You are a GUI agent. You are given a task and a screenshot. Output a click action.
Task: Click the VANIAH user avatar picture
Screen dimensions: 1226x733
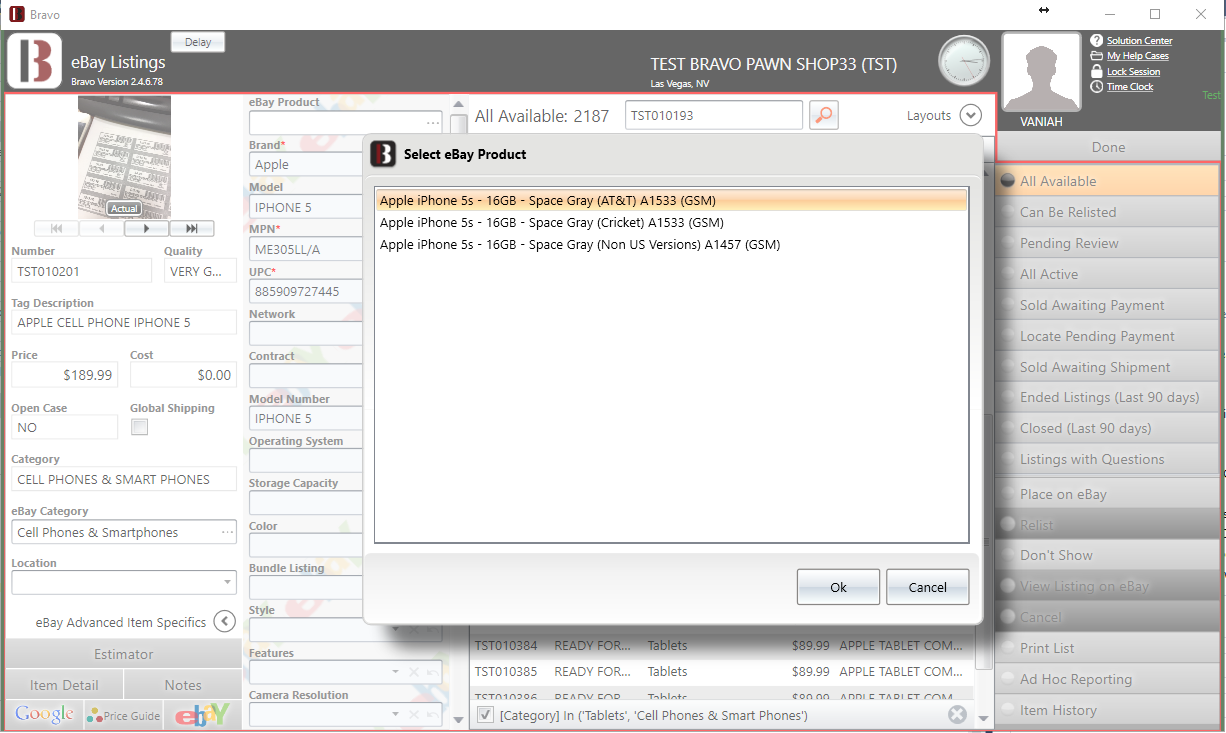(x=1042, y=72)
